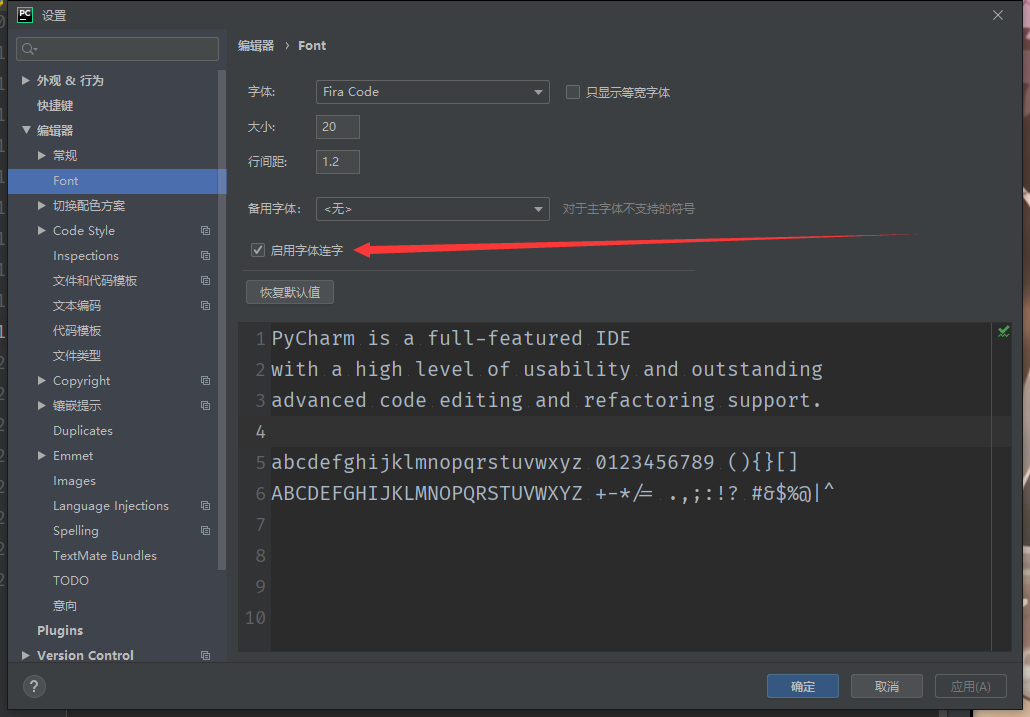This screenshot has height=717, width=1030.
Task: Uncheck 启用字体连字 checkbox
Action: coord(258,250)
